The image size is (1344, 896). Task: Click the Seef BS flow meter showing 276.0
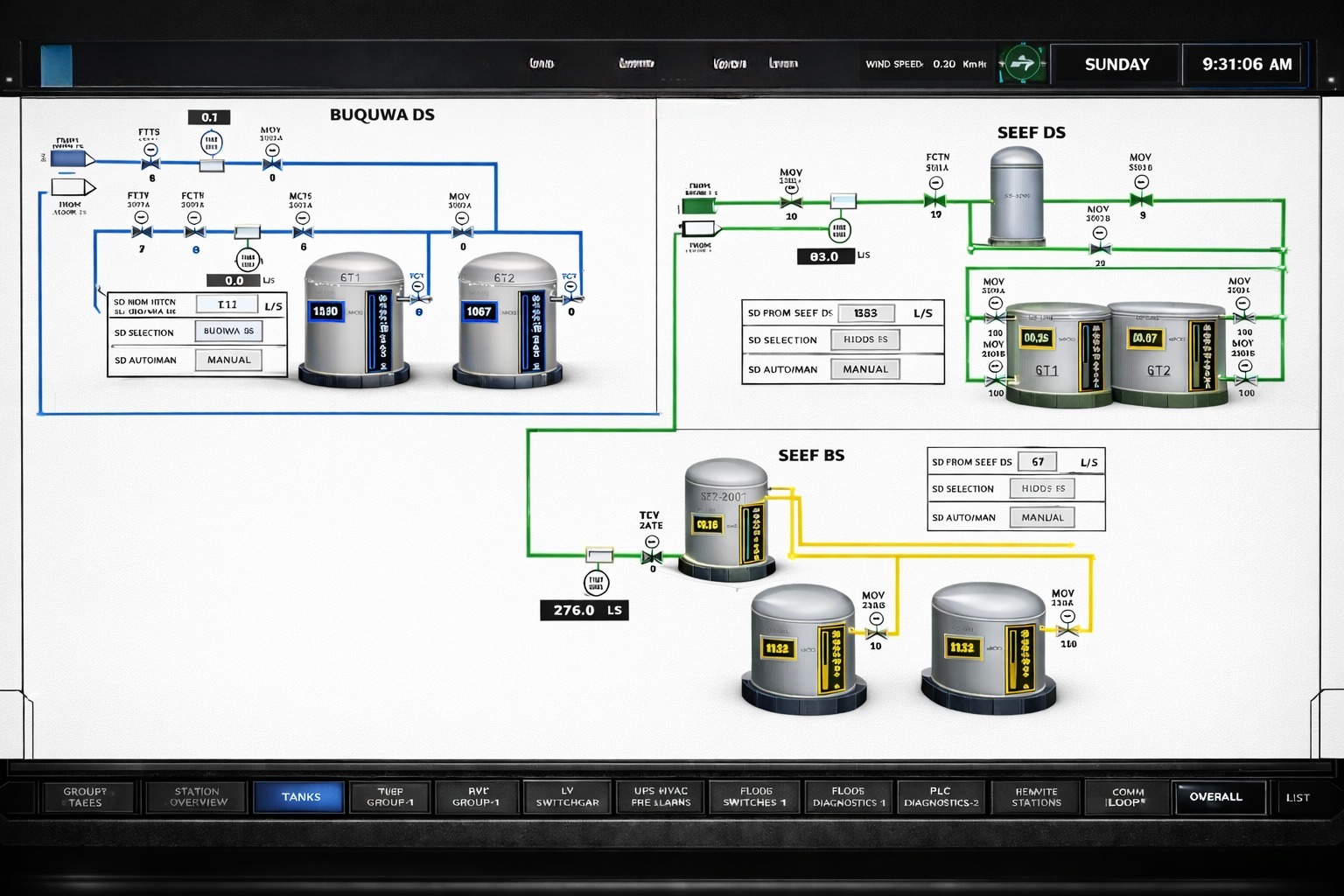coord(596,583)
